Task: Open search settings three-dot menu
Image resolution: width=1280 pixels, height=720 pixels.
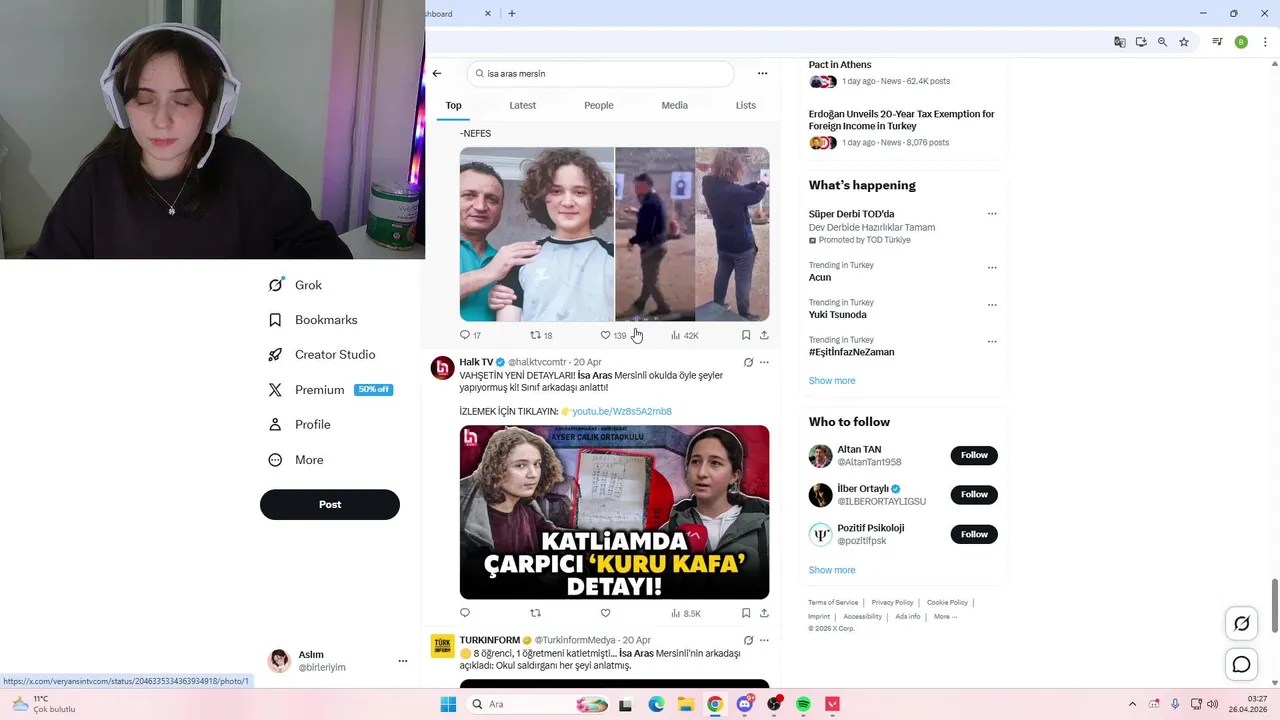Action: (762, 73)
